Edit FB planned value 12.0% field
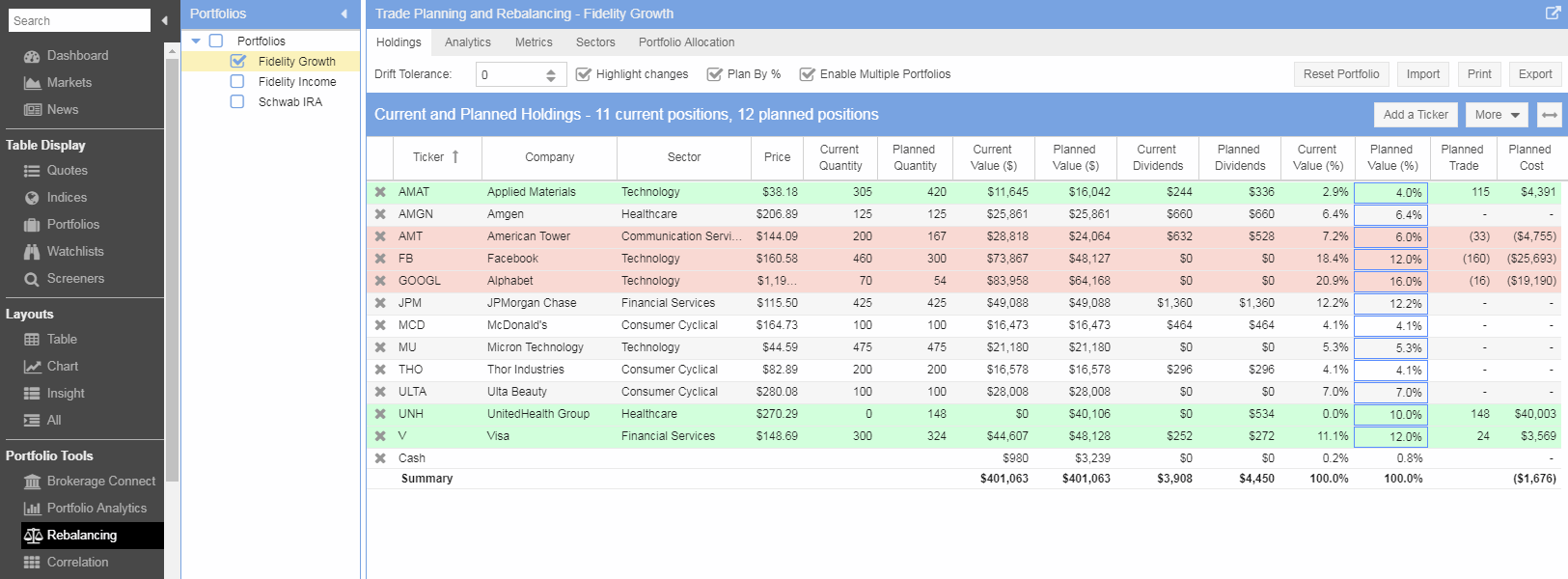1568x579 pixels. click(x=1390, y=260)
